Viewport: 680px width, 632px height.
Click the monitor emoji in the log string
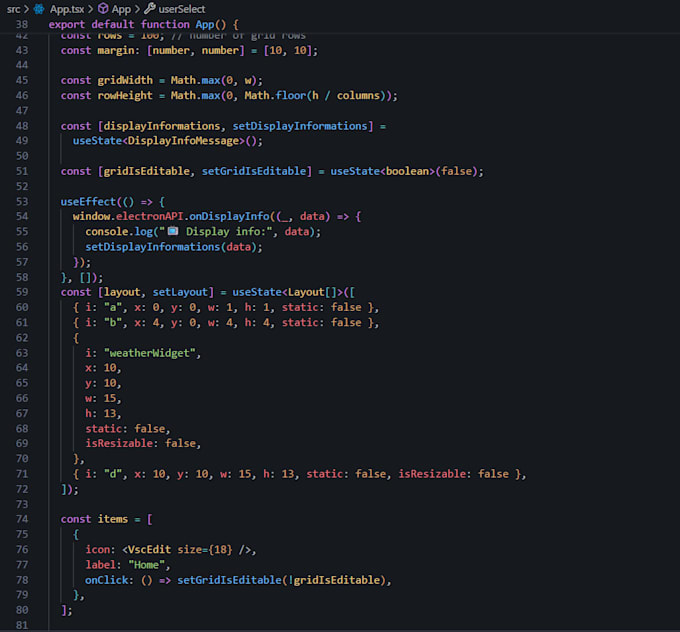173,231
